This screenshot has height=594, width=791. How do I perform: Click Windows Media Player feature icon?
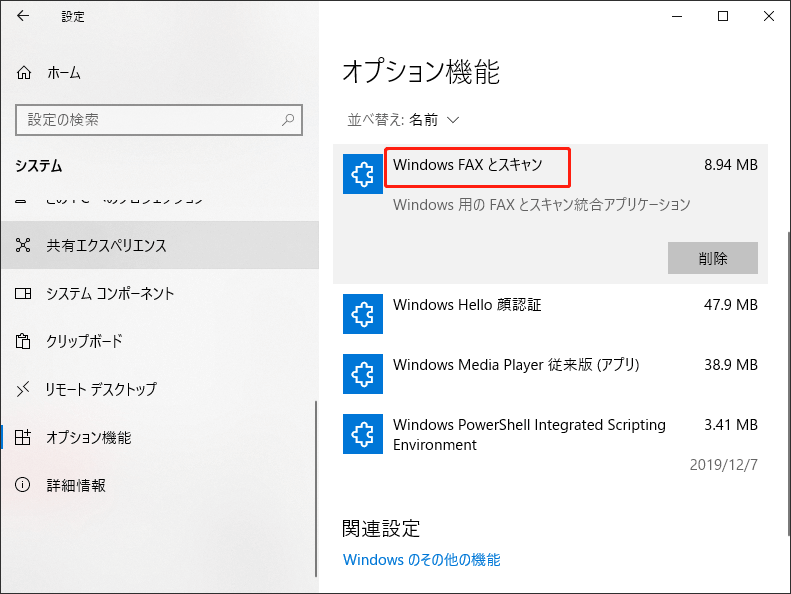coord(363,374)
